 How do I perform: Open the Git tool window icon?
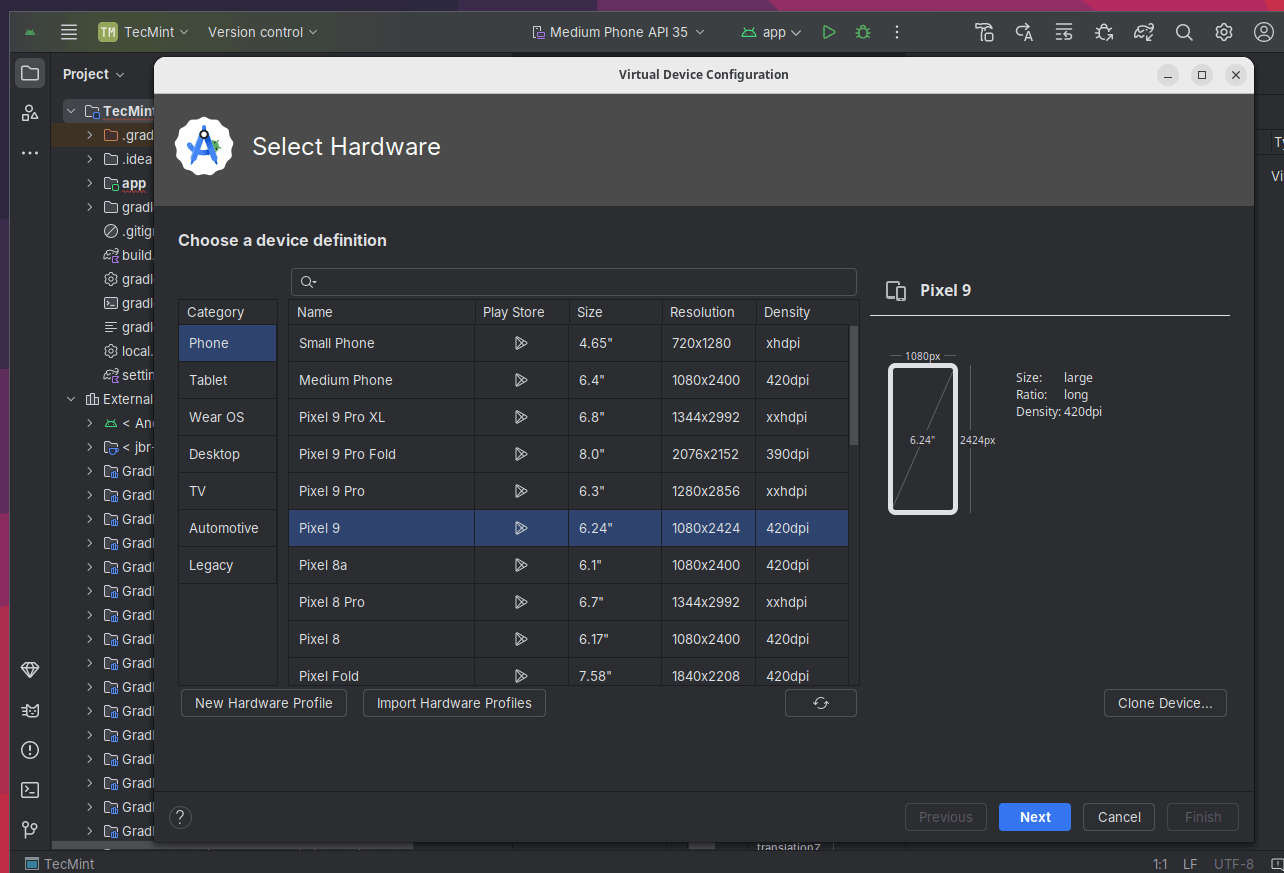[30, 830]
